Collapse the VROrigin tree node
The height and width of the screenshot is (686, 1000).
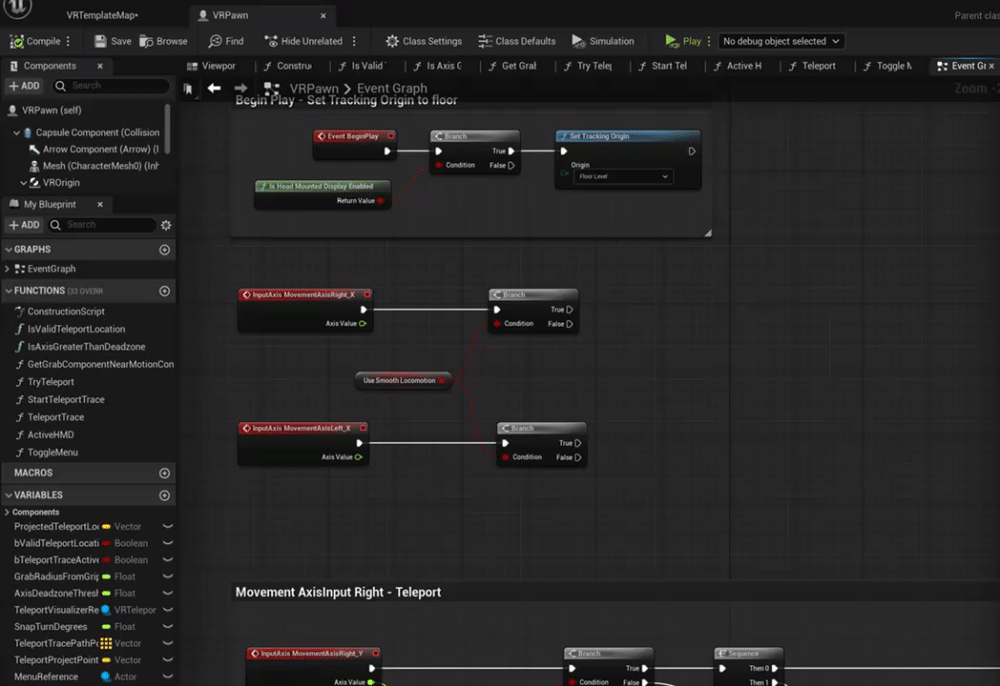(x=23, y=182)
